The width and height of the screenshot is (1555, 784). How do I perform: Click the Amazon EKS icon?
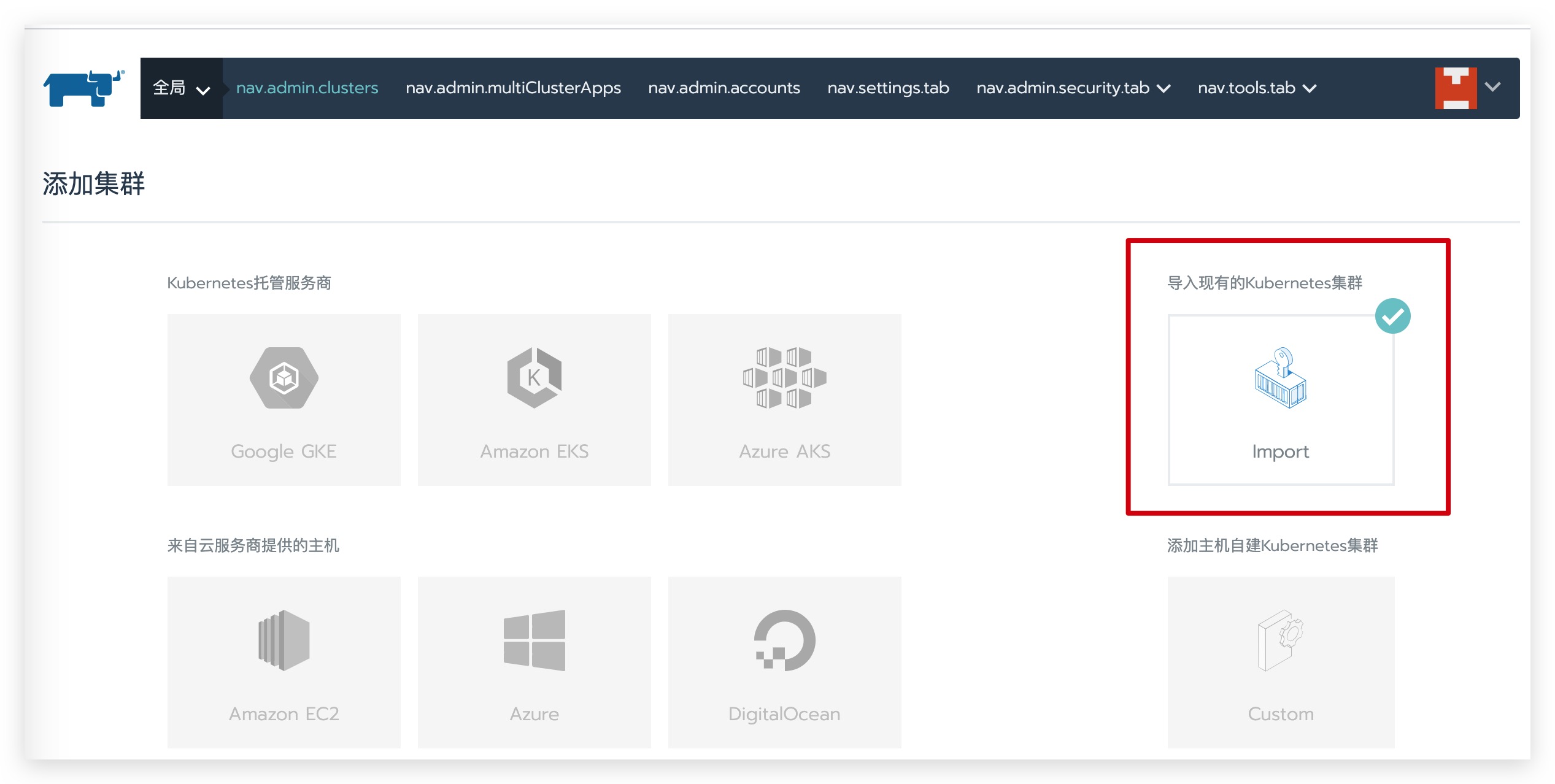click(x=534, y=377)
